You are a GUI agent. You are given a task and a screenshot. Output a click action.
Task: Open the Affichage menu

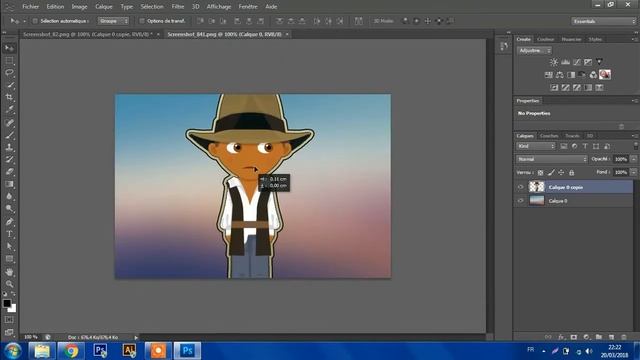coord(219,7)
